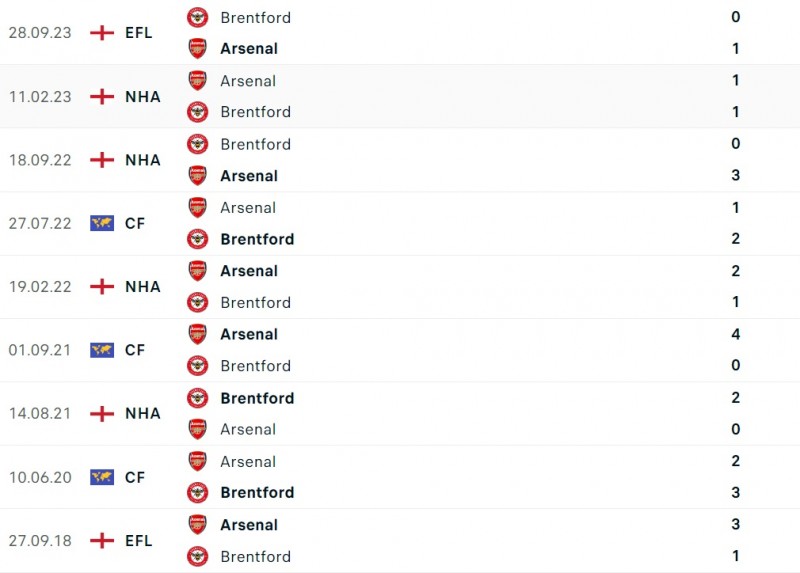This screenshot has height=573, width=800.
Task: Open Brentford team link in 28.09.23 match
Action: point(255,17)
